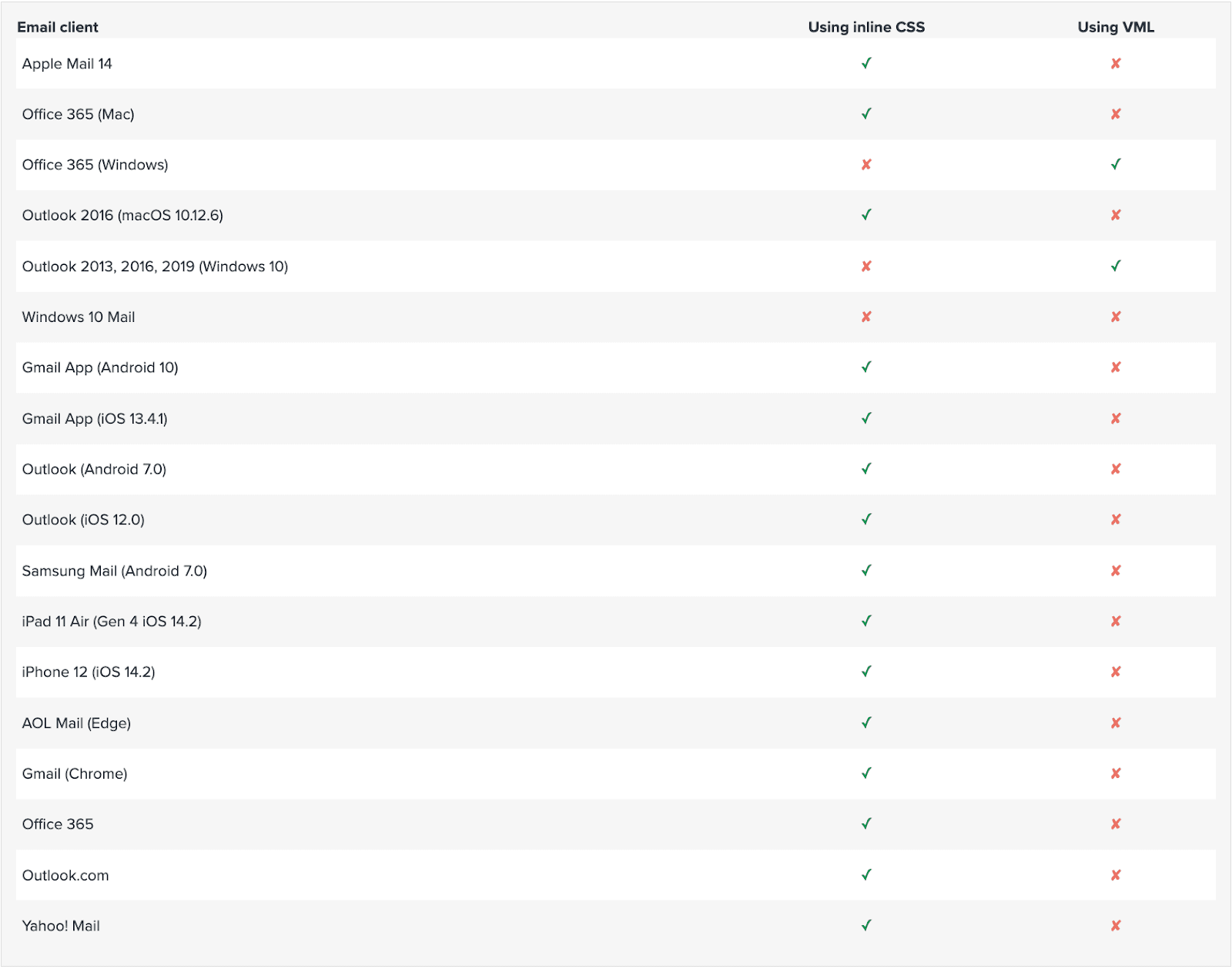Click inline CSS cross for Windows 10 Mail
Viewport: 1232px width, 969px height.
866,317
